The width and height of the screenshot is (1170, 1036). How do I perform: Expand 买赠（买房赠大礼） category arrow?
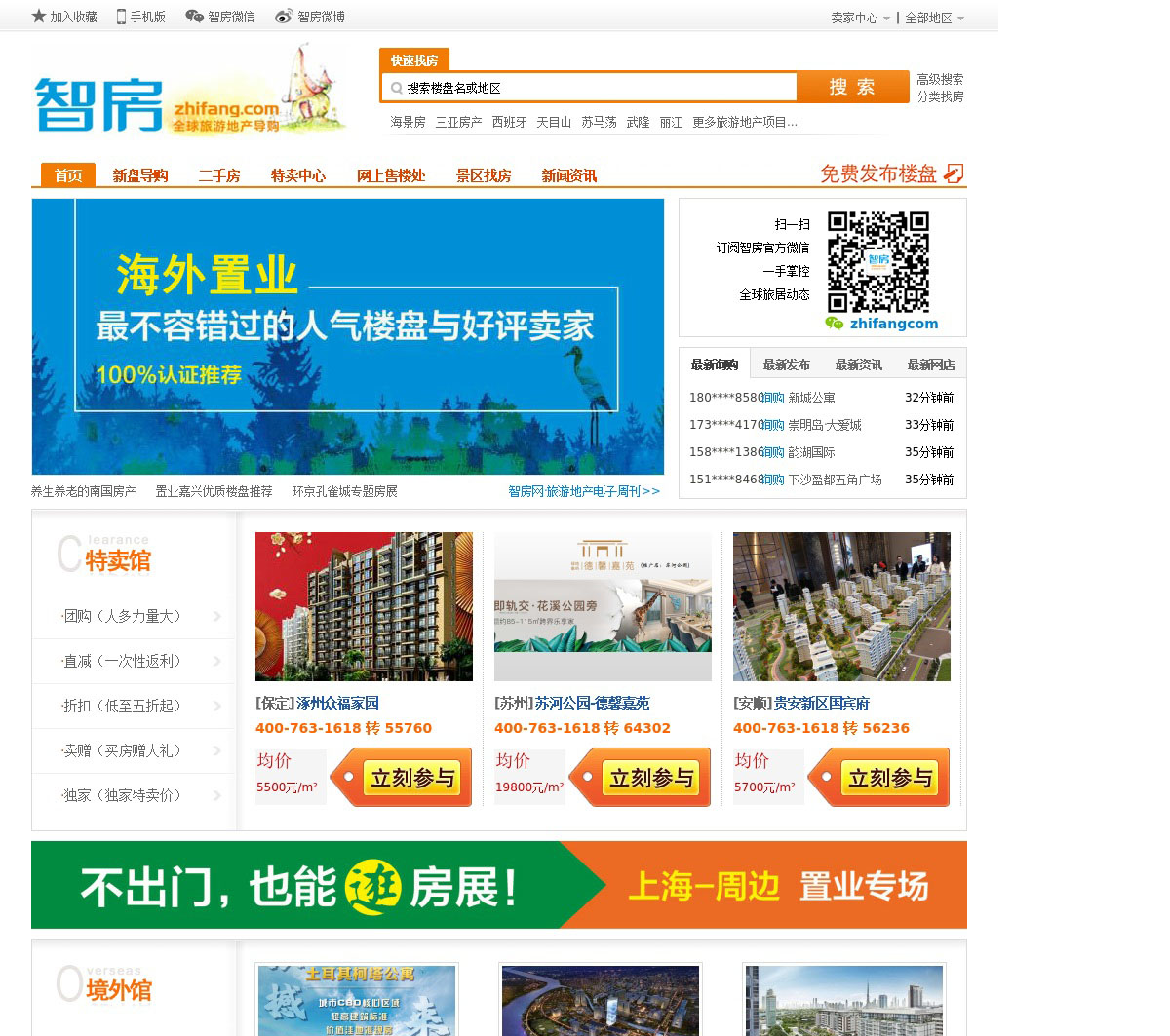pos(217,750)
